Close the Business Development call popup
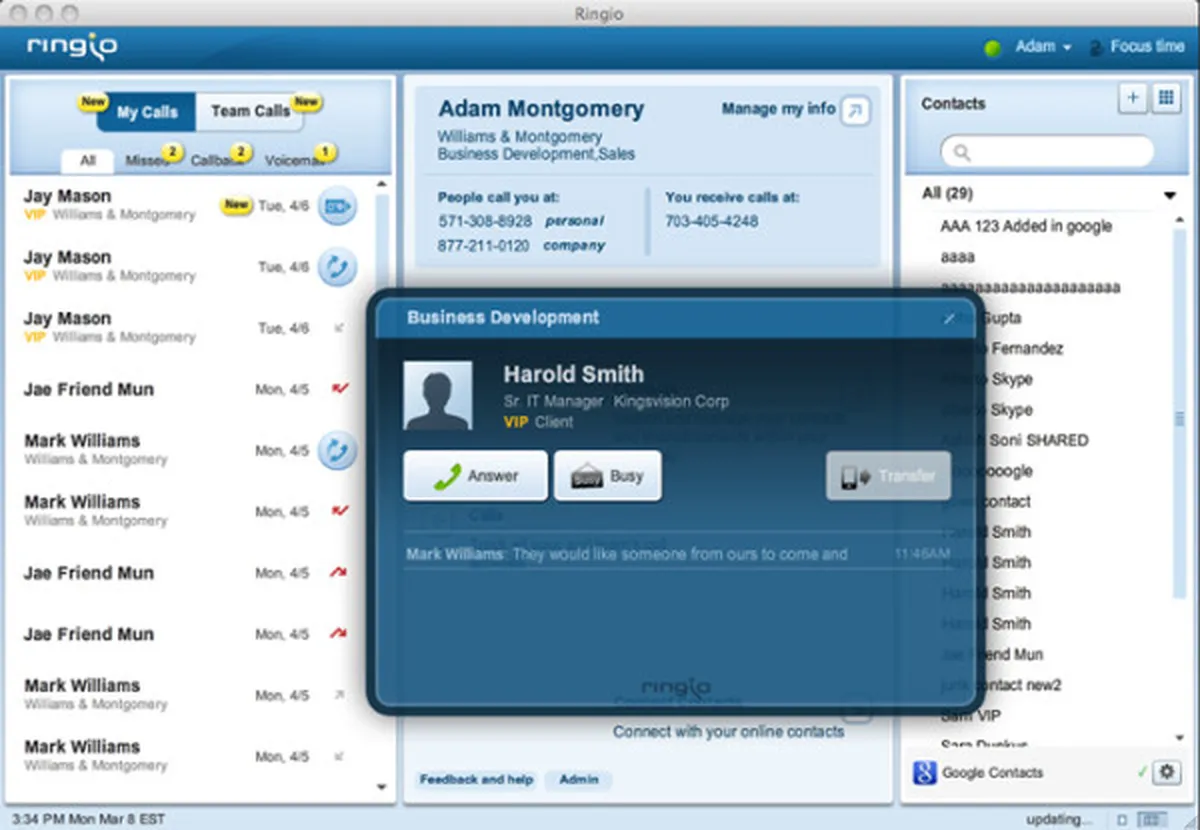 pyautogui.click(x=949, y=319)
